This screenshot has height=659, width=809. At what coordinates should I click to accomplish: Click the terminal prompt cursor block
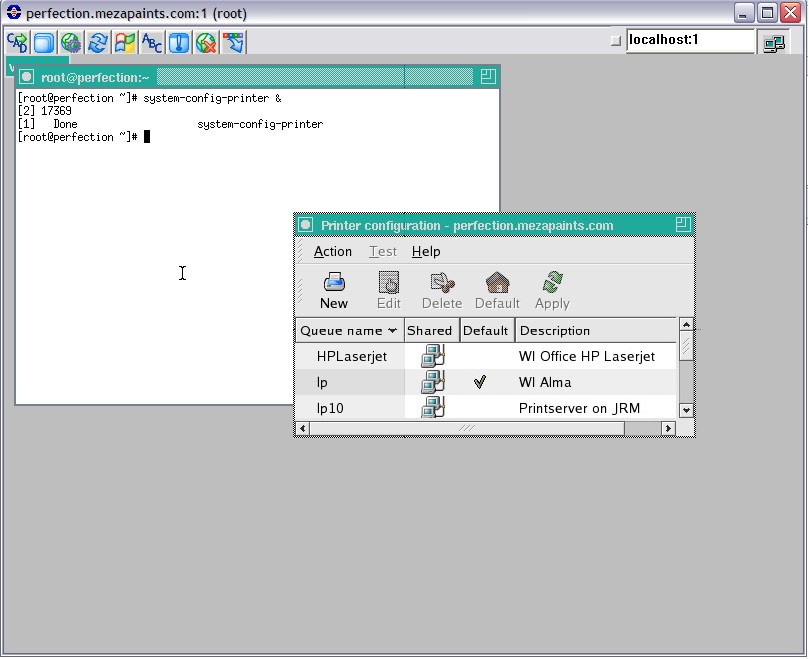tap(147, 137)
